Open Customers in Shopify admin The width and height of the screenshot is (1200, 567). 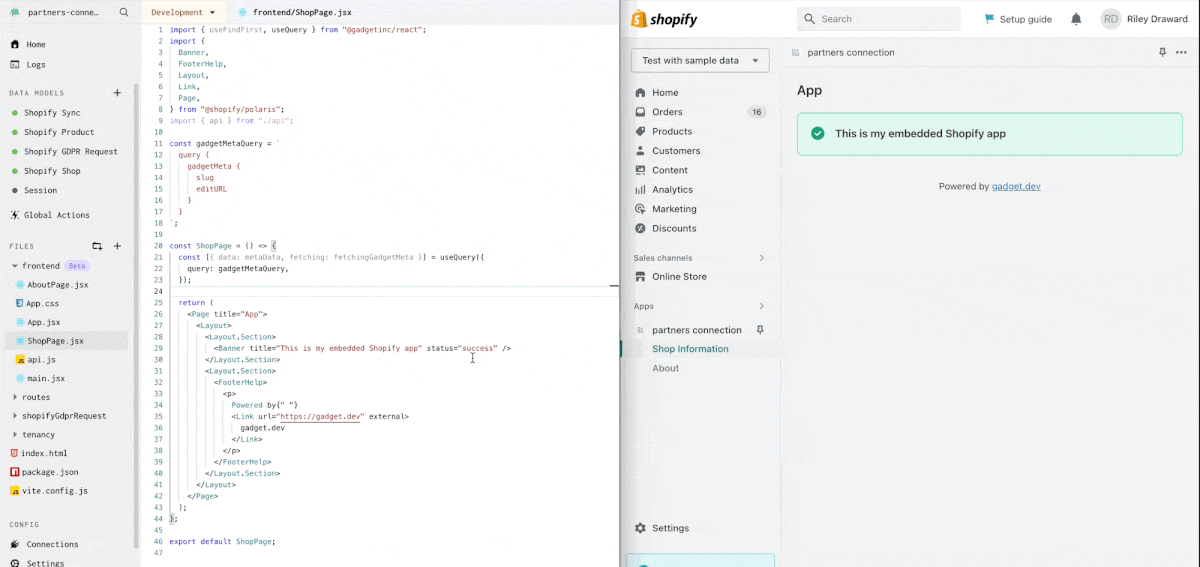(x=676, y=151)
